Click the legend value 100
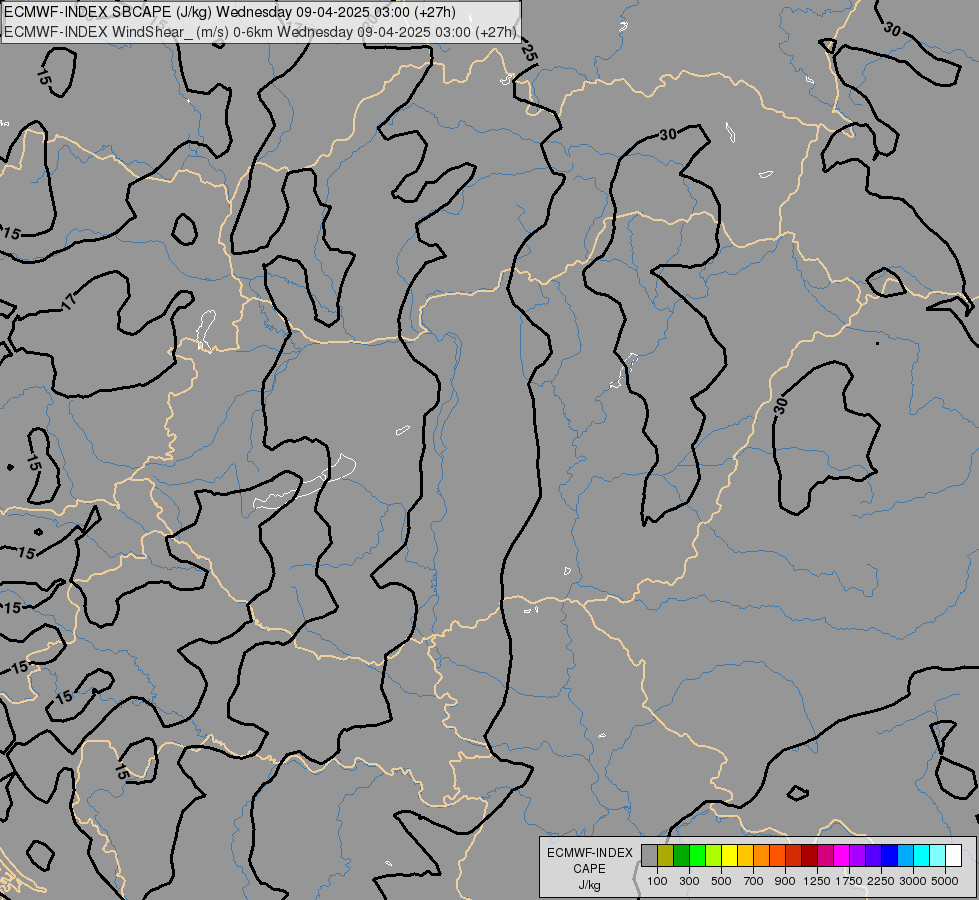Viewport: 979px width, 900px height. [657, 881]
